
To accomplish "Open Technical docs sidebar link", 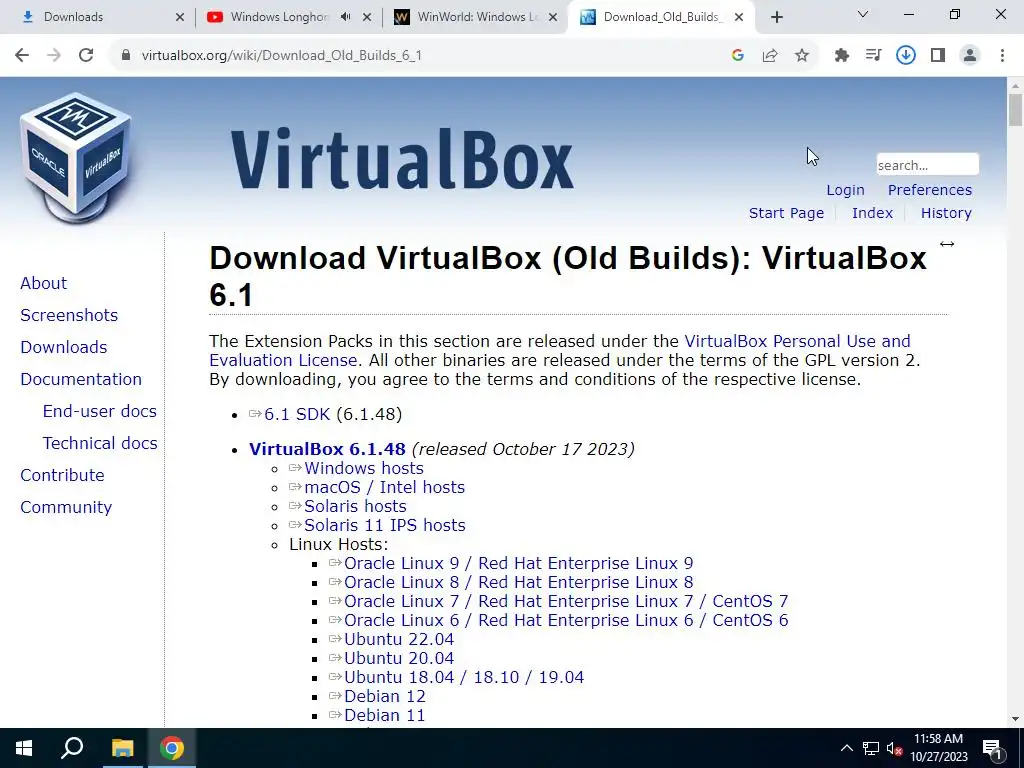I will tap(100, 443).
